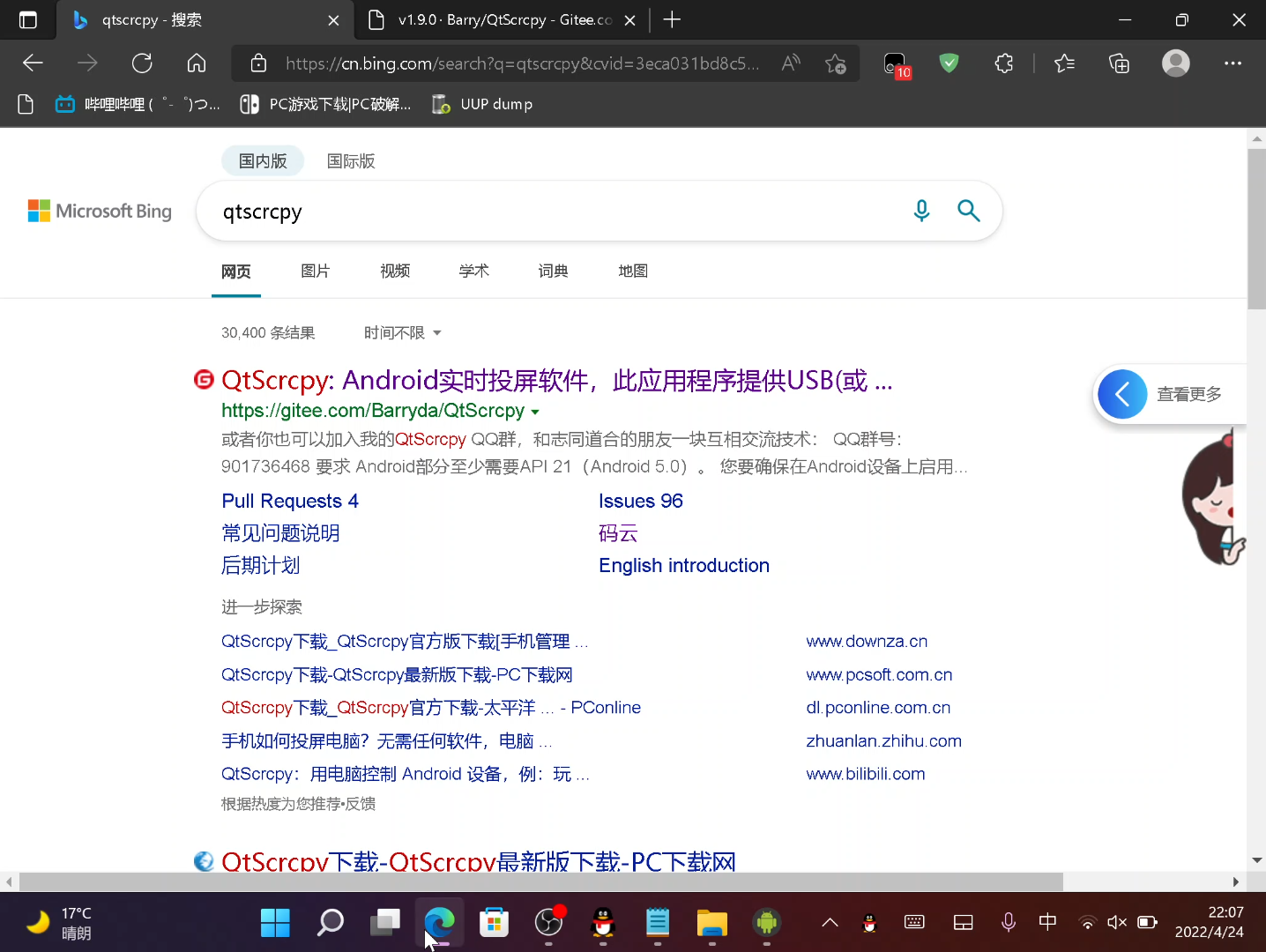The height and width of the screenshot is (952, 1266).
Task: Switch to 国内版 search
Action: 263,160
